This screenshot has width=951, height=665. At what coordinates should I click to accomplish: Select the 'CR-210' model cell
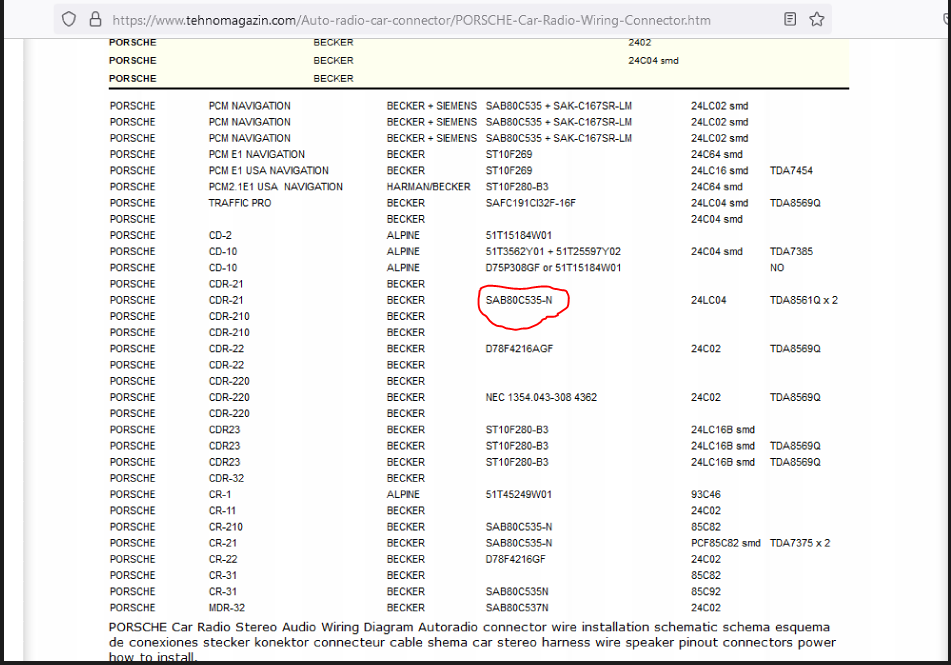tap(226, 527)
